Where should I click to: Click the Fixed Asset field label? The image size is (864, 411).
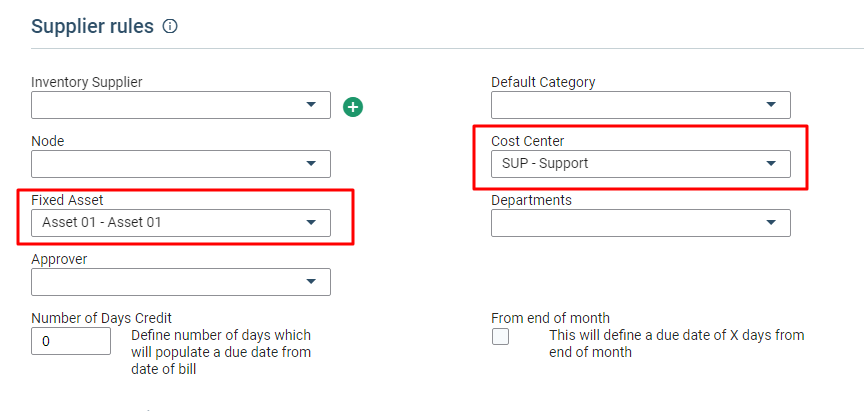[67, 200]
